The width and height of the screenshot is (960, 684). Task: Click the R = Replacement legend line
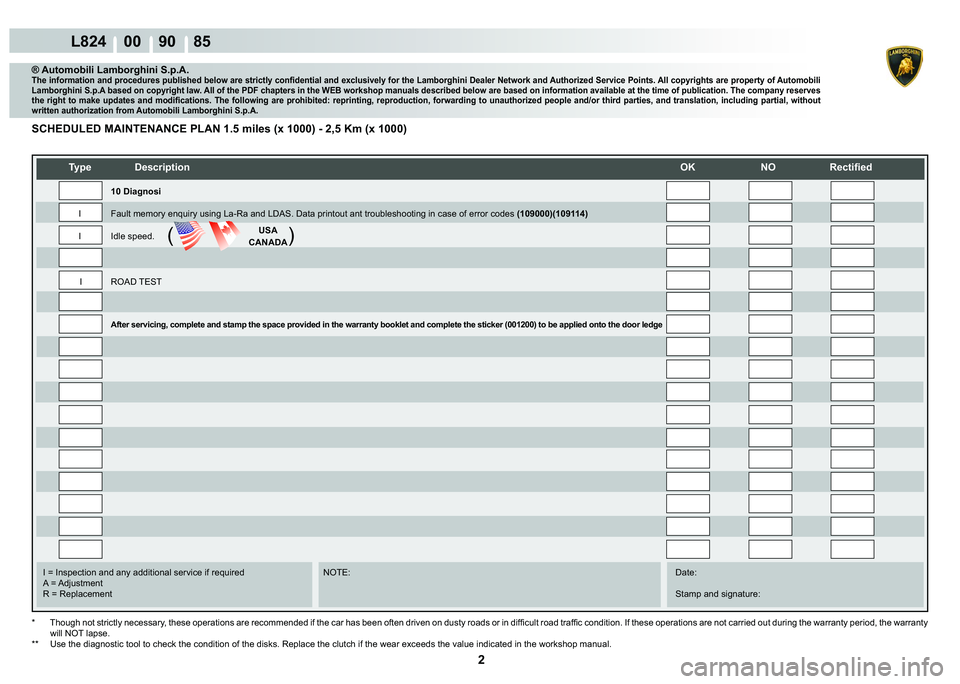[x=78, y=594]
